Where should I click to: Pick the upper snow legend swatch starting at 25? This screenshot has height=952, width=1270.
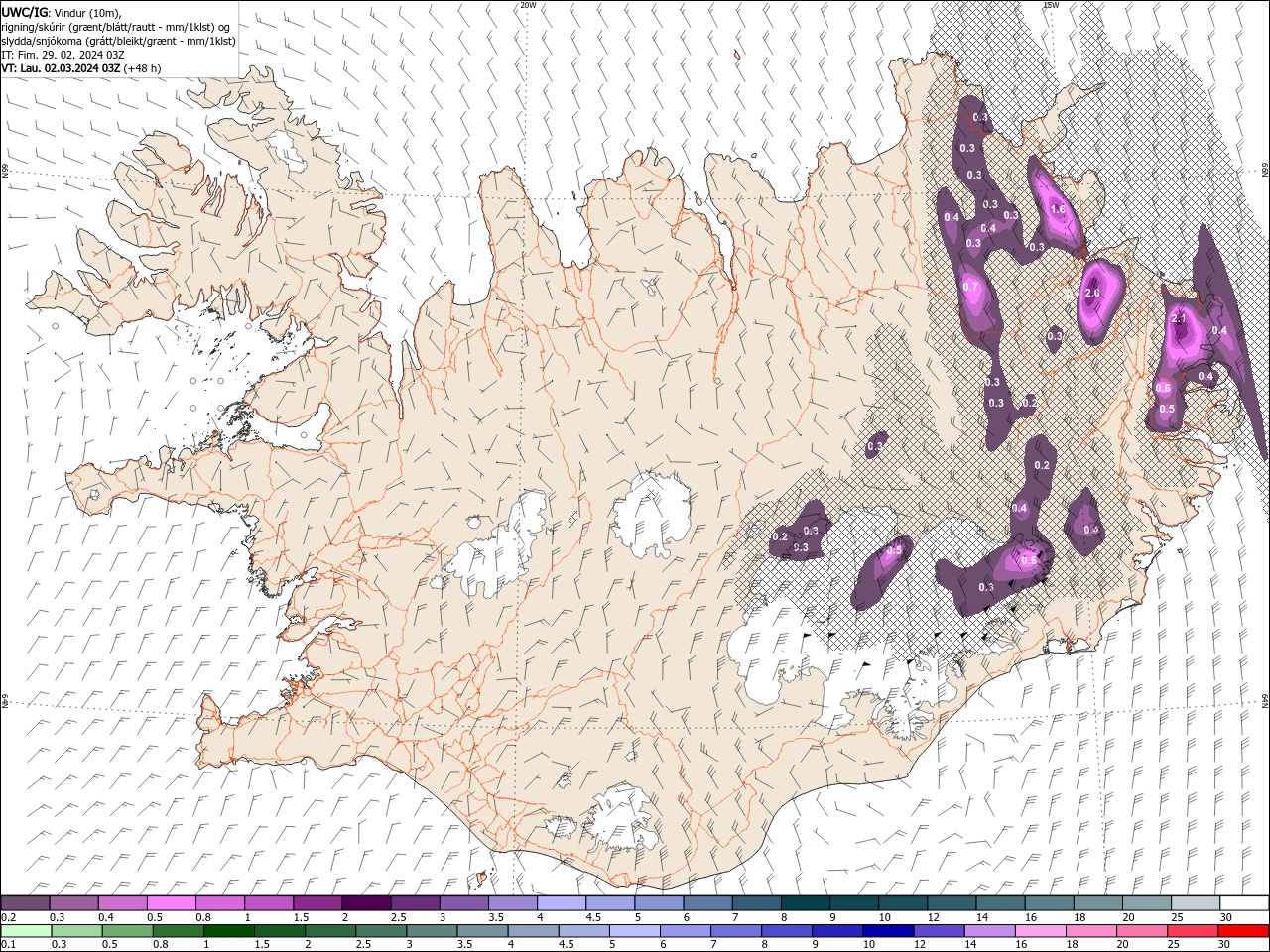point(1195,903)
